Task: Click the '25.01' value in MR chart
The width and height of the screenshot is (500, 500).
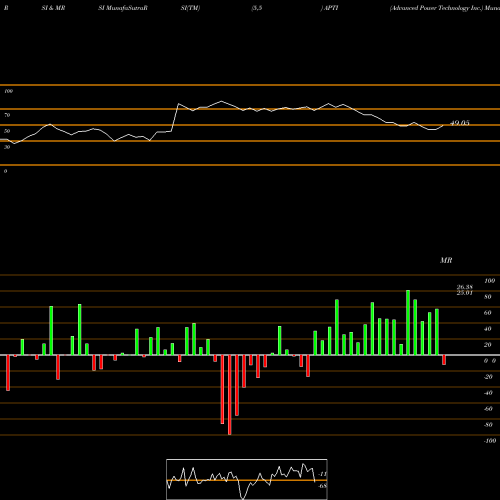Action: click(465, 293)
